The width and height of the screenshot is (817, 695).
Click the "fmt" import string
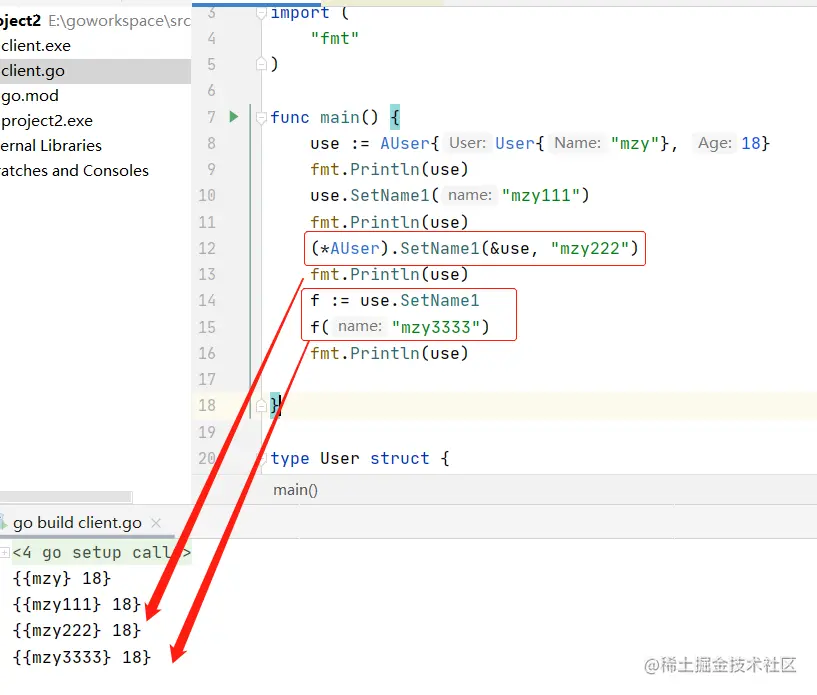[335, 38]
